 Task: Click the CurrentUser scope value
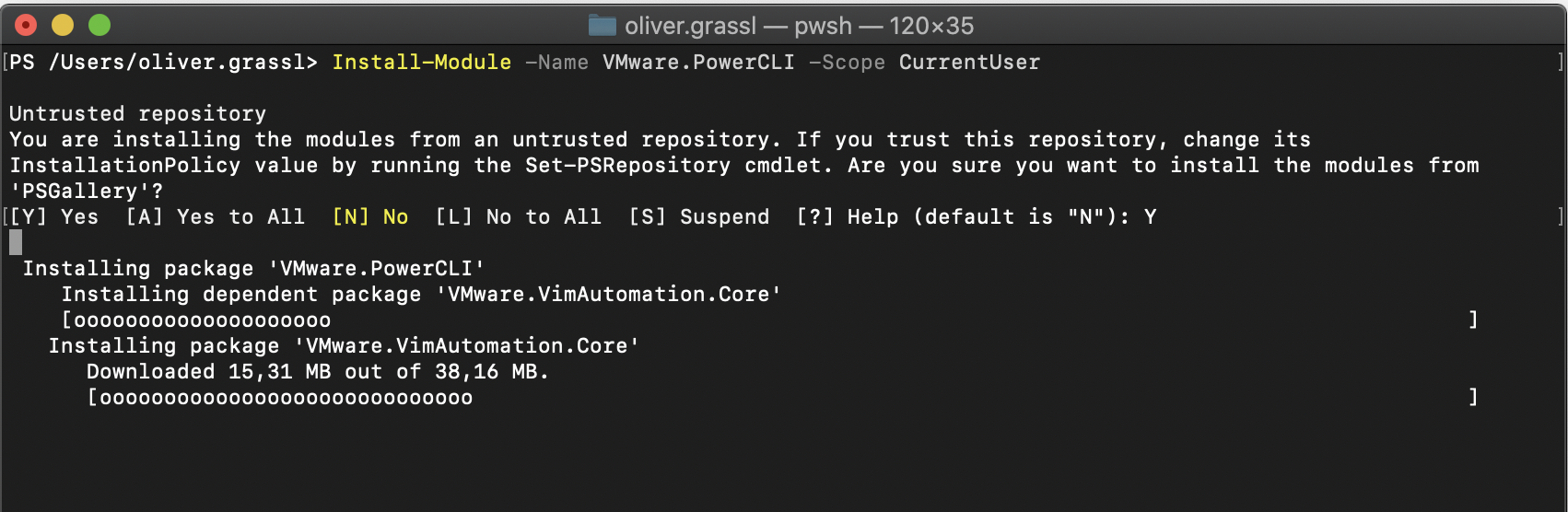click(x=969, y=62)
